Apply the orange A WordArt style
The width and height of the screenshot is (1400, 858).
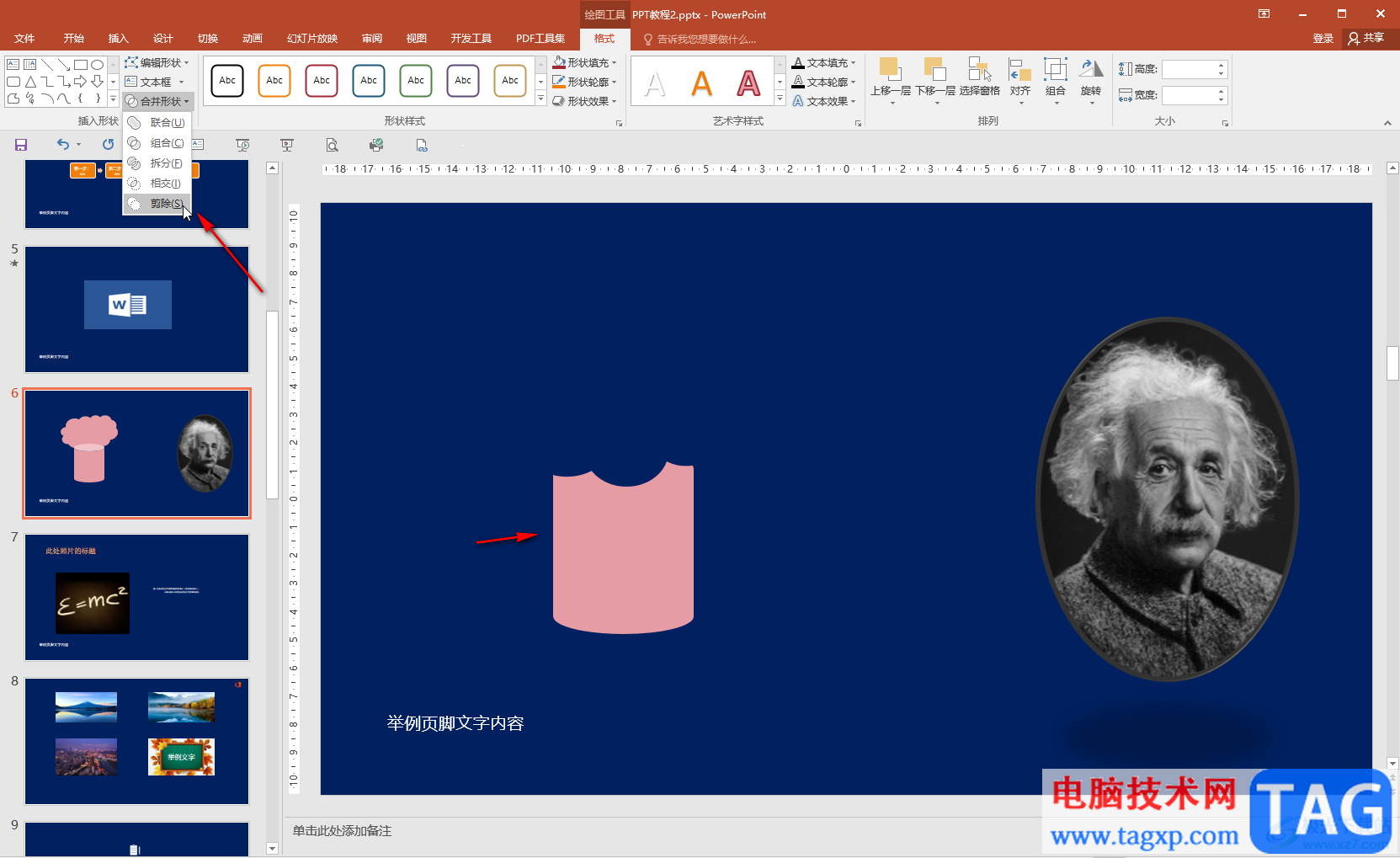[x=701, y=83]
